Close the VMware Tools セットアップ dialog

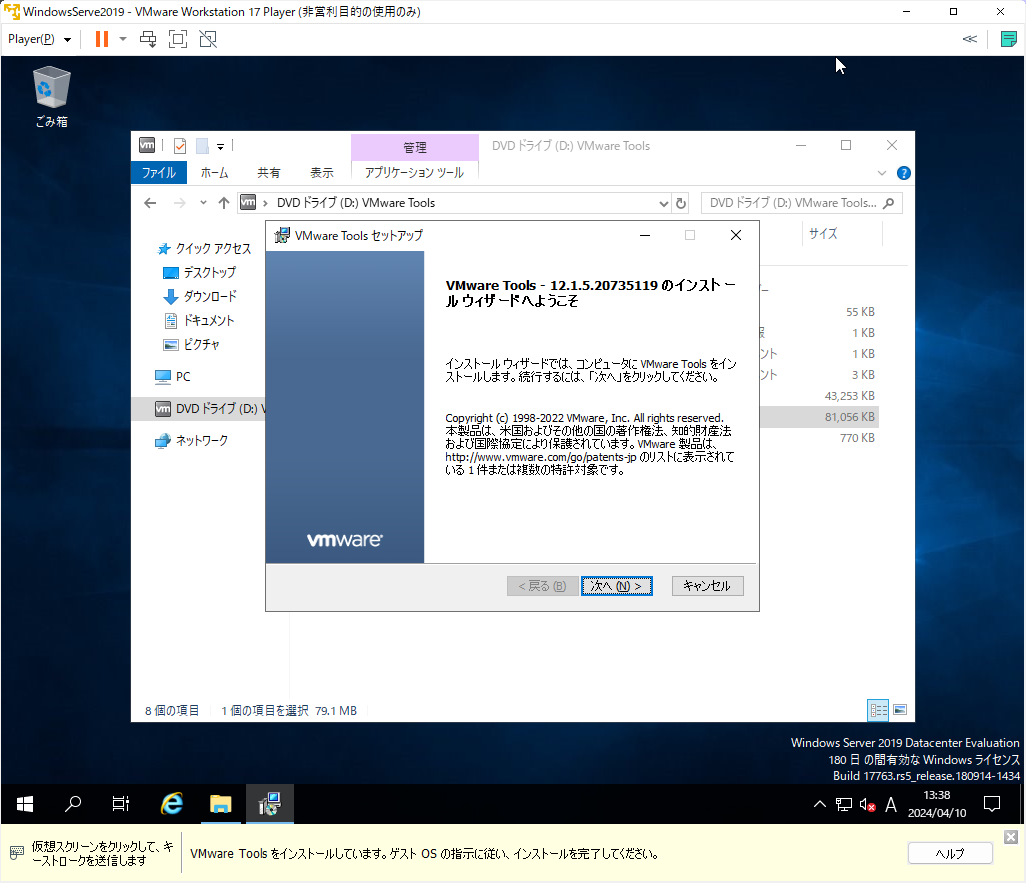[x=736, y=236]
